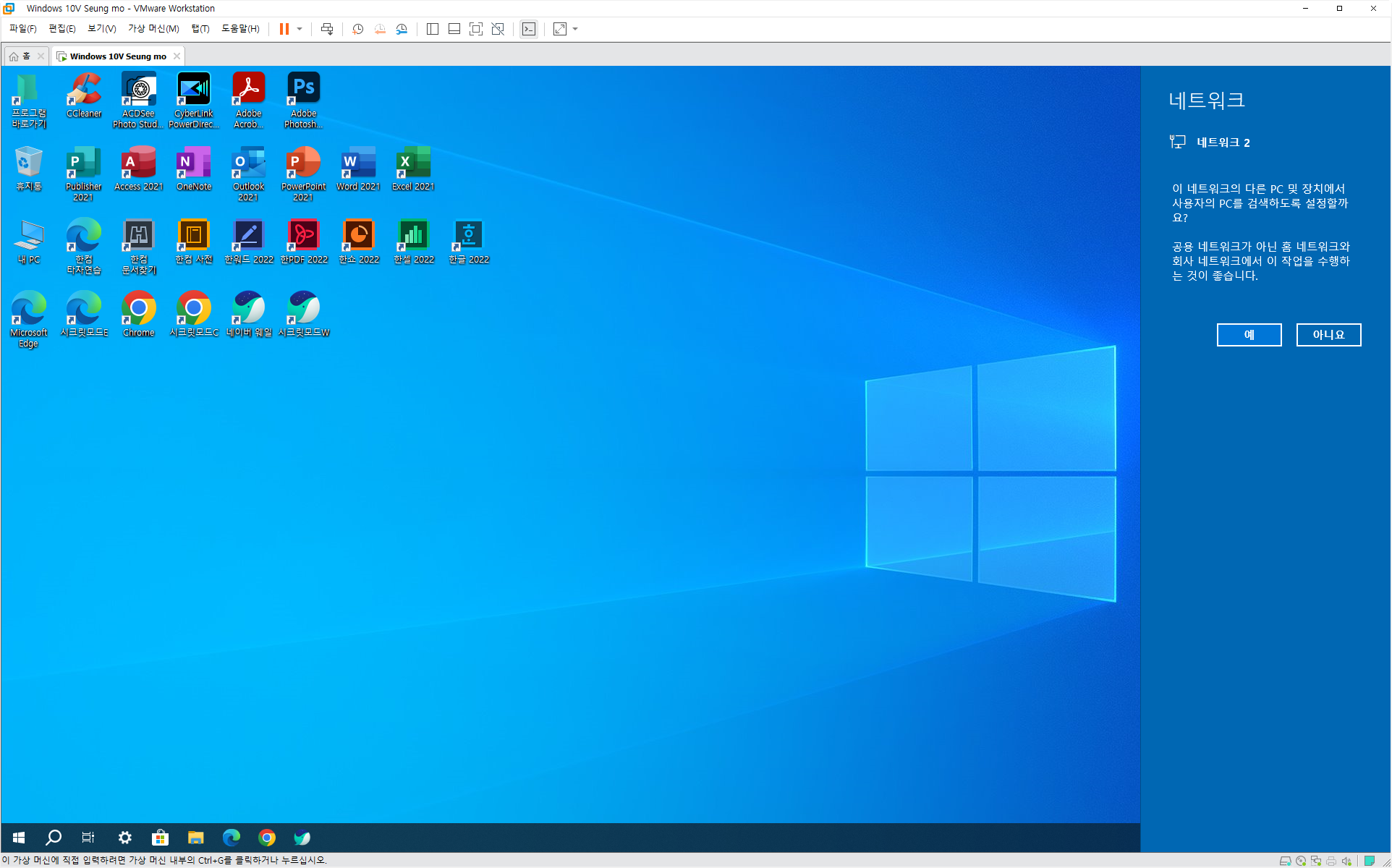Revert to the previous snapshot icon
This screenshot has width=1392, height=868.
click(x=380, y=29)
